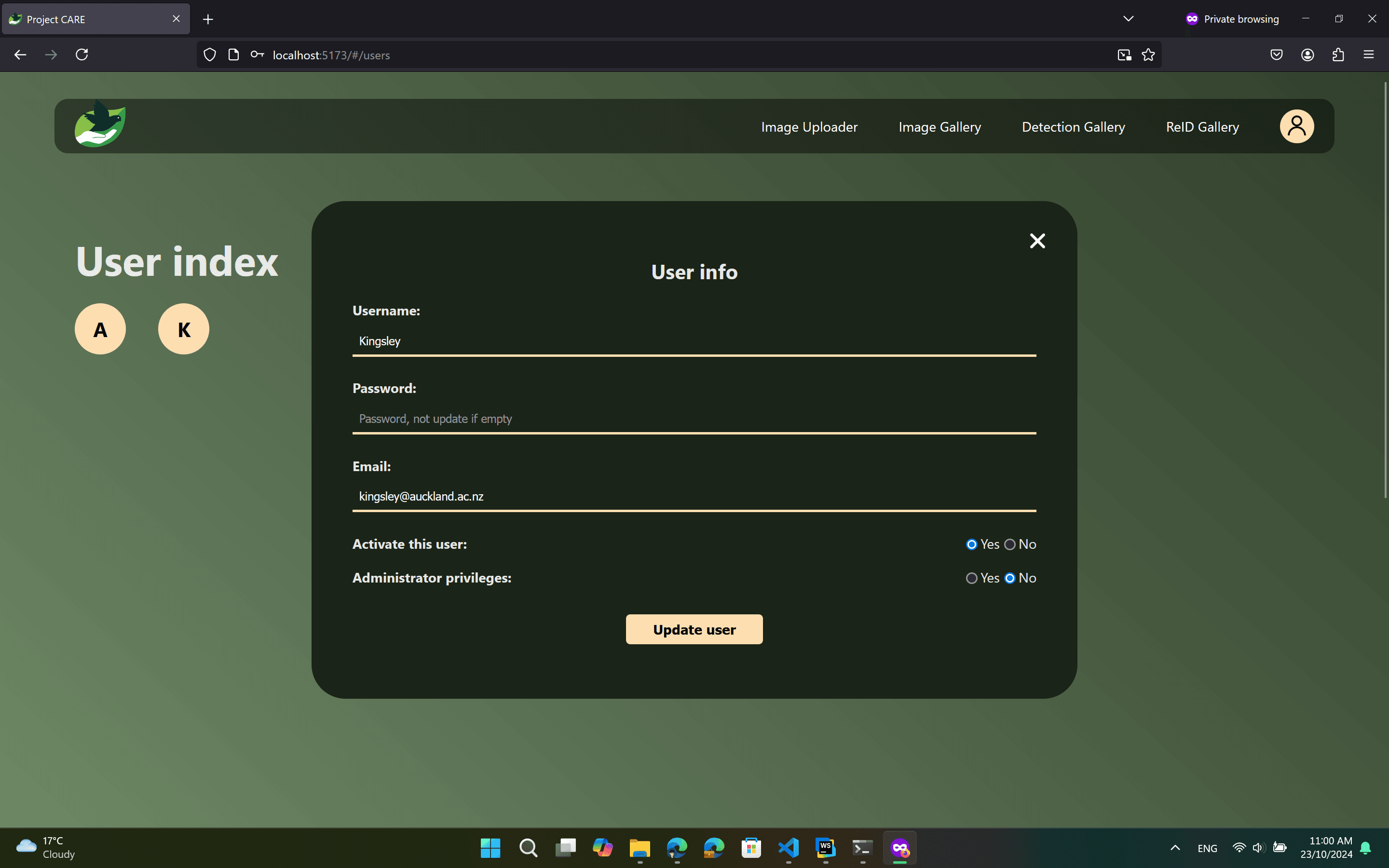Grant Administrator privileges with Yes
The width and height of the screenshot is (1389, 868).
971,578
